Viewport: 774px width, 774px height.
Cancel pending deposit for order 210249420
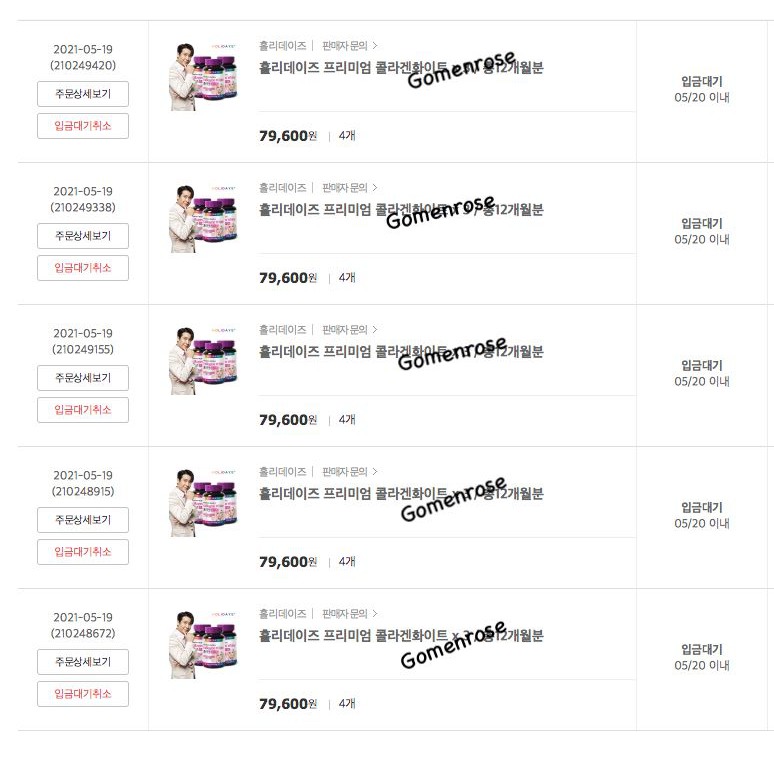83,126
